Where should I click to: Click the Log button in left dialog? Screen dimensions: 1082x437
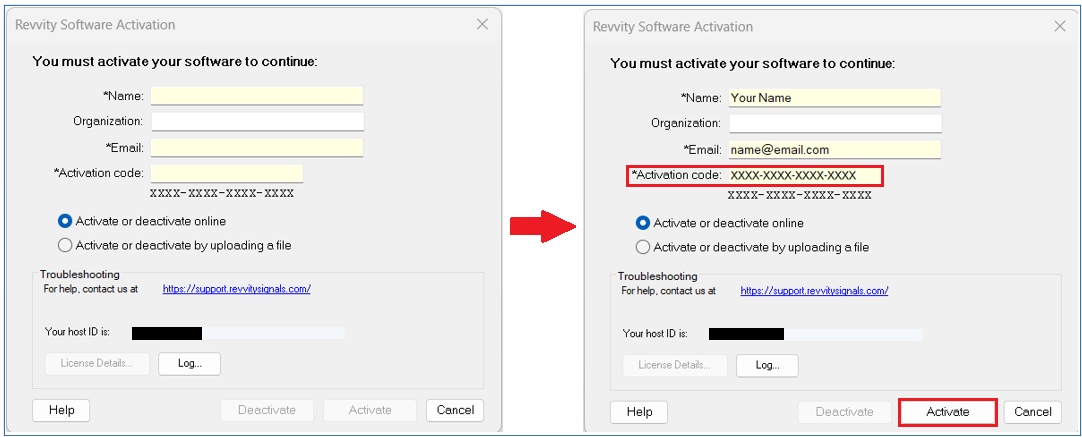189,363
